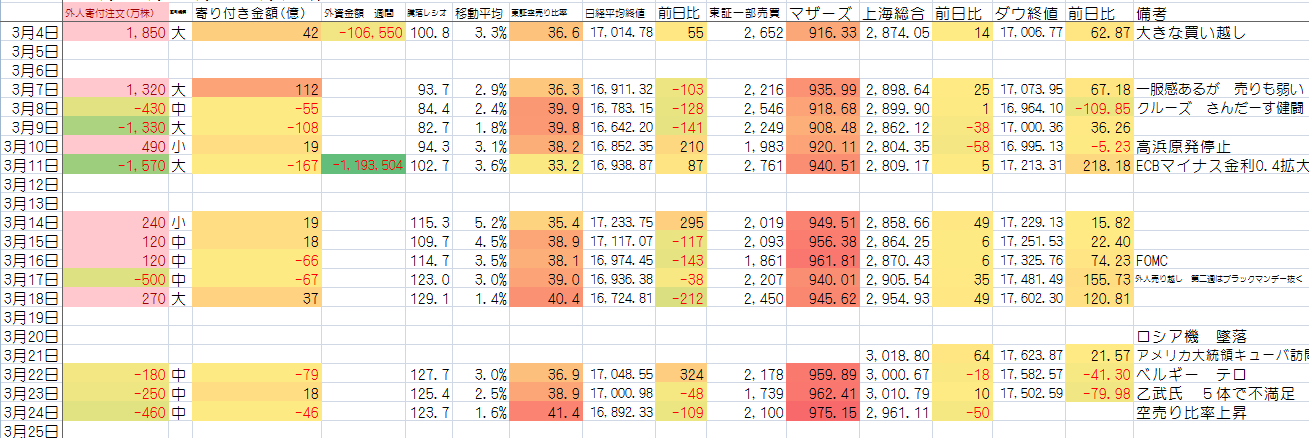Click the green -1,193,504 foreign capital cell
Image resolution: width=1309 pixels, height=438 pixels.
[x=363, y=166]
